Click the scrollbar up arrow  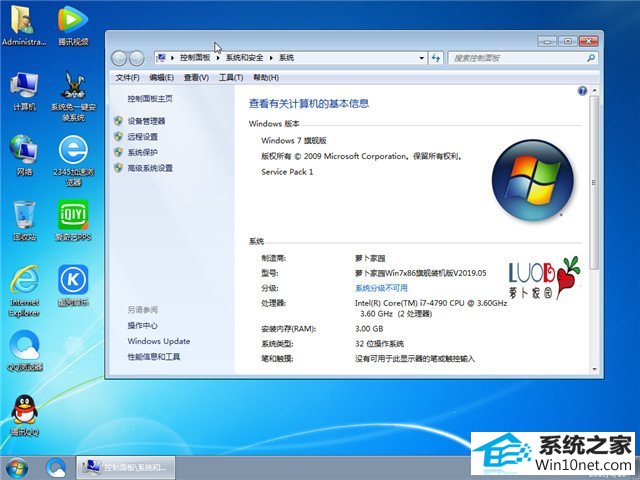click(x=594, y=90)
